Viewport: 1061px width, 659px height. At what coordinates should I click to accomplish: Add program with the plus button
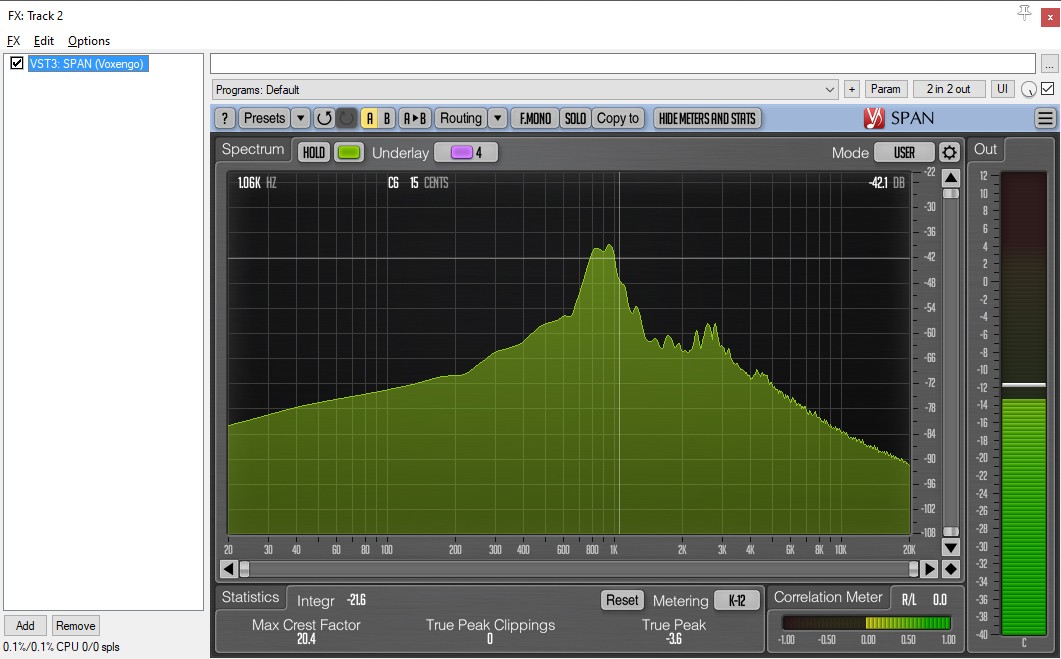pos(852,89)
